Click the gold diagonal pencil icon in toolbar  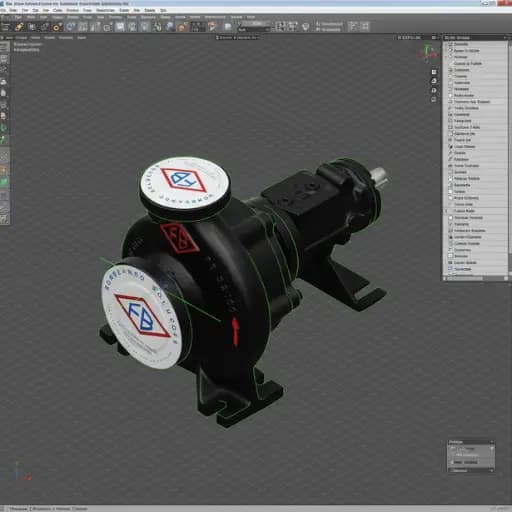(x=19, y=27)
